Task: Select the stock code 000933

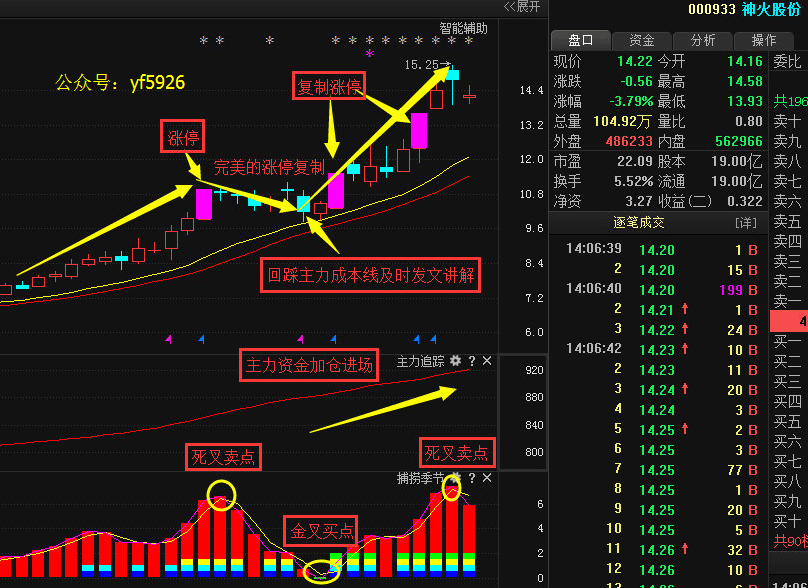Action: [x=712, y=9]
